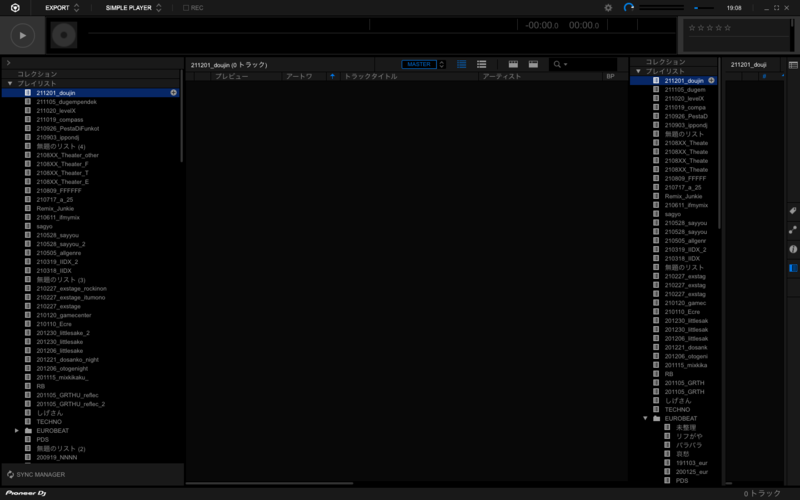Click the chevron arrow above the left tree
800x500 pixels.
pyautogui.click(x=8, y=62)
